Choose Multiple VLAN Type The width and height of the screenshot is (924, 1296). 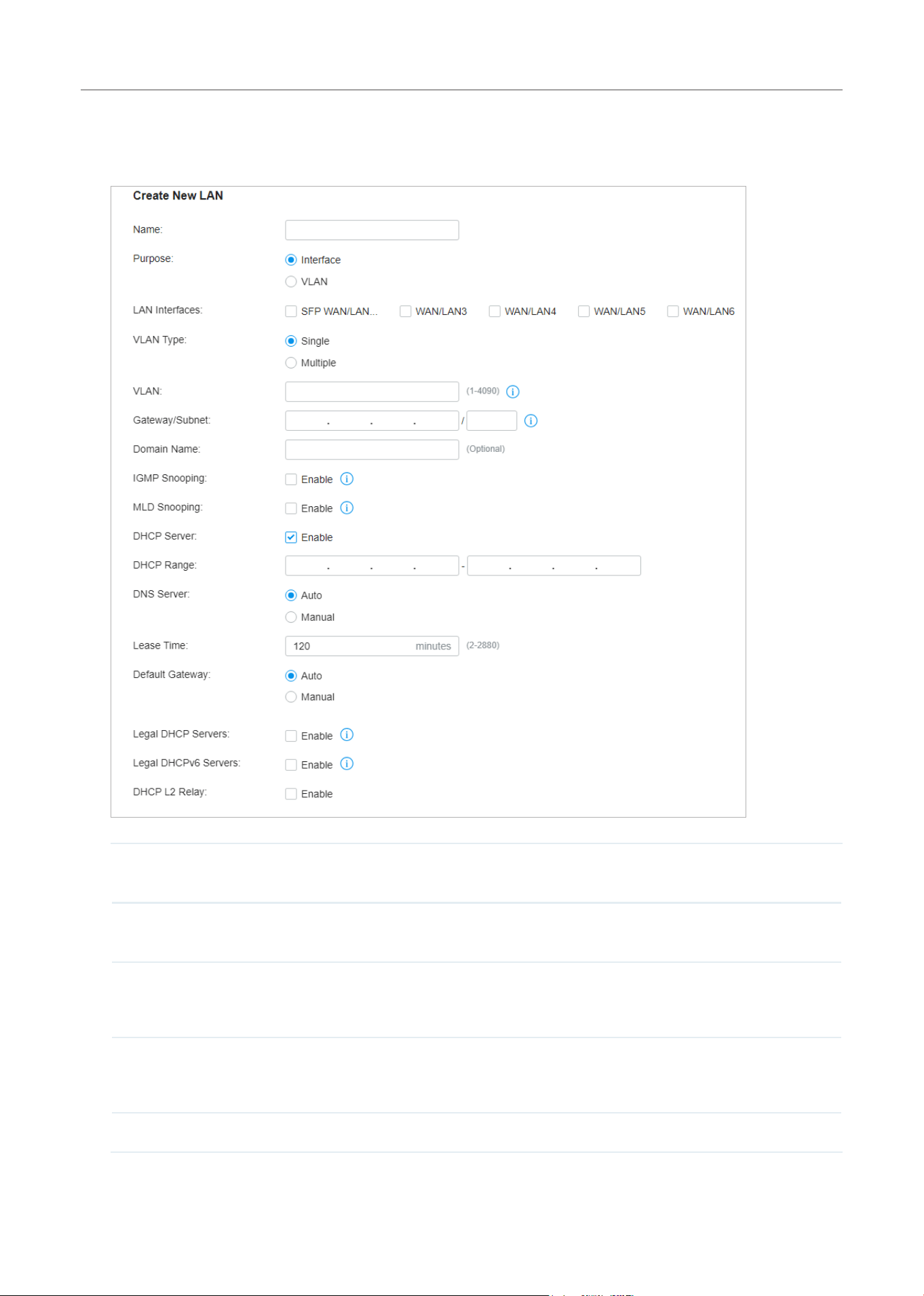point(291,363)
